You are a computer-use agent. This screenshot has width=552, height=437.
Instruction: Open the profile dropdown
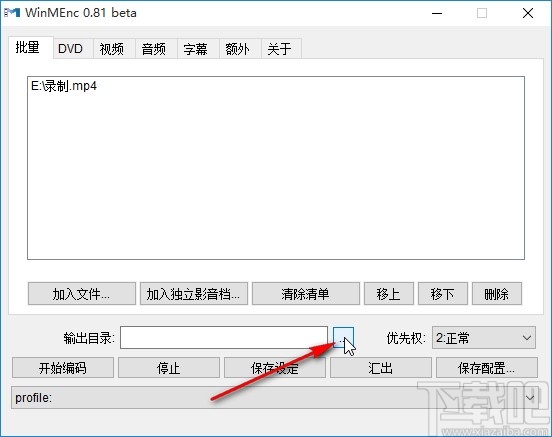pyautogui.click(x=275, y=398)
